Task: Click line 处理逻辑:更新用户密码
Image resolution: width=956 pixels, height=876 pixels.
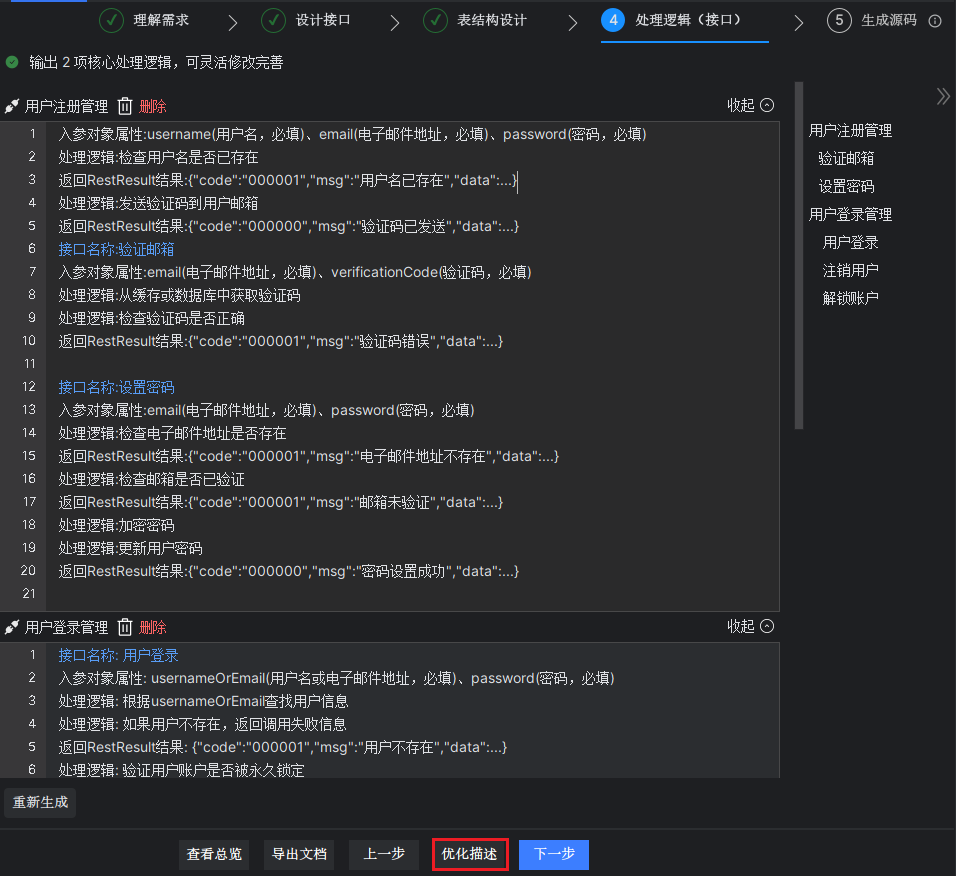Action: click(x=130, y=548)
